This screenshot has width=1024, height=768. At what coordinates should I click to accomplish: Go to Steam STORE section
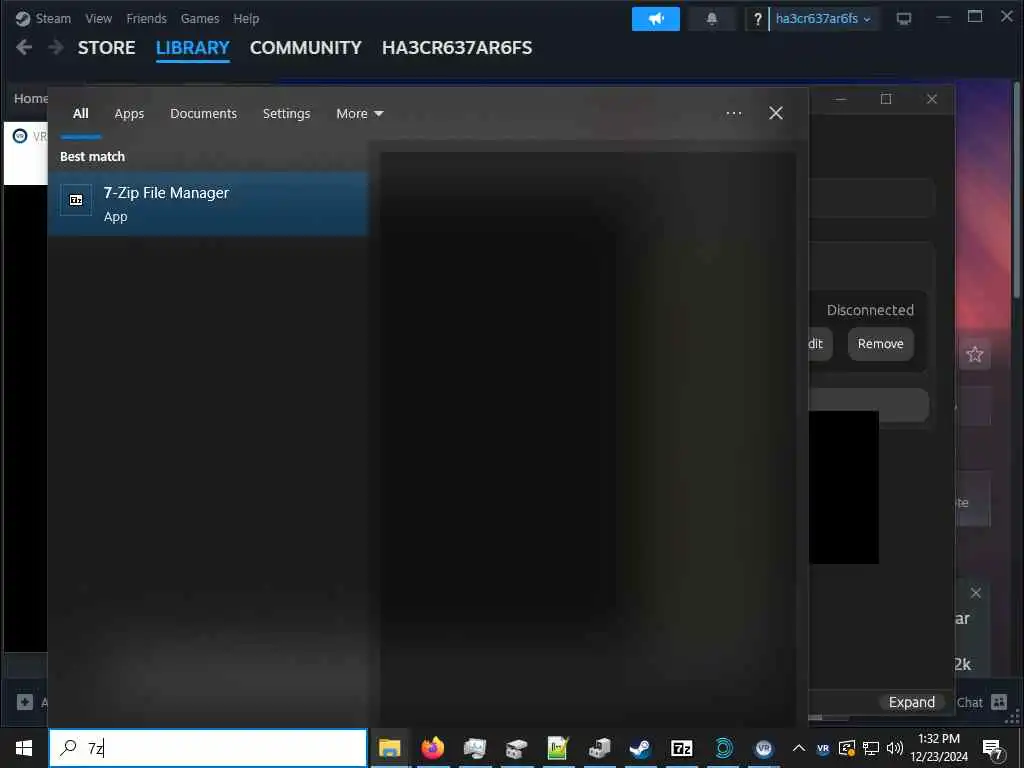(x=106, y=48)
